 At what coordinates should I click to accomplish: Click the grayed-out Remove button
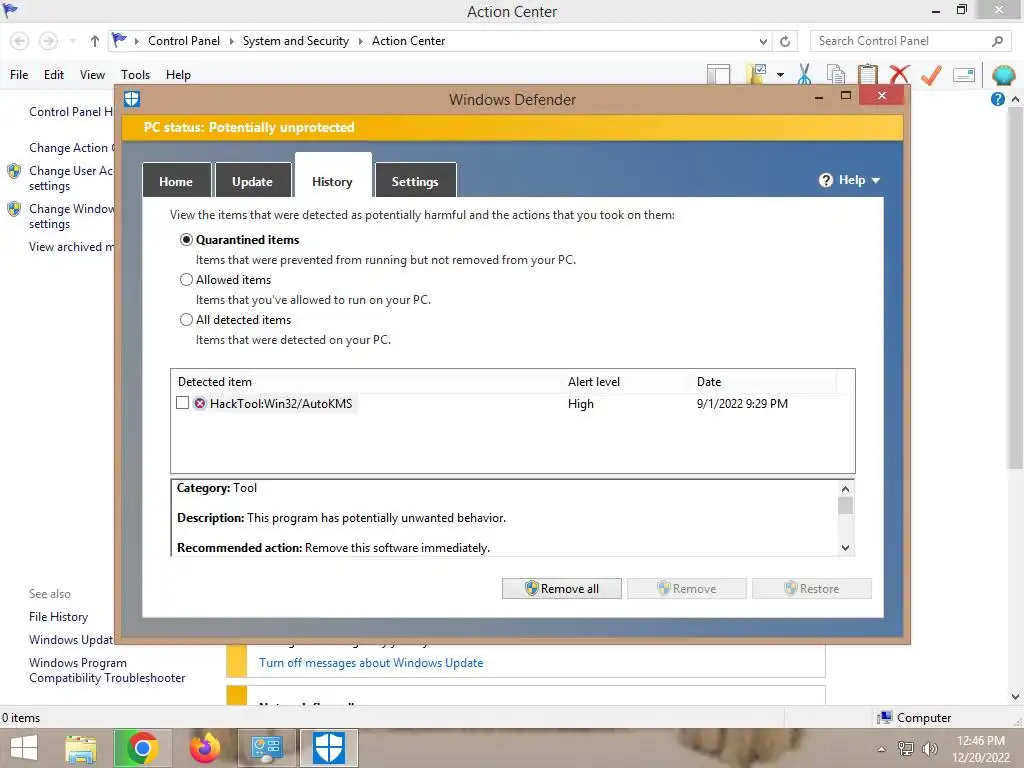[686, 588]
